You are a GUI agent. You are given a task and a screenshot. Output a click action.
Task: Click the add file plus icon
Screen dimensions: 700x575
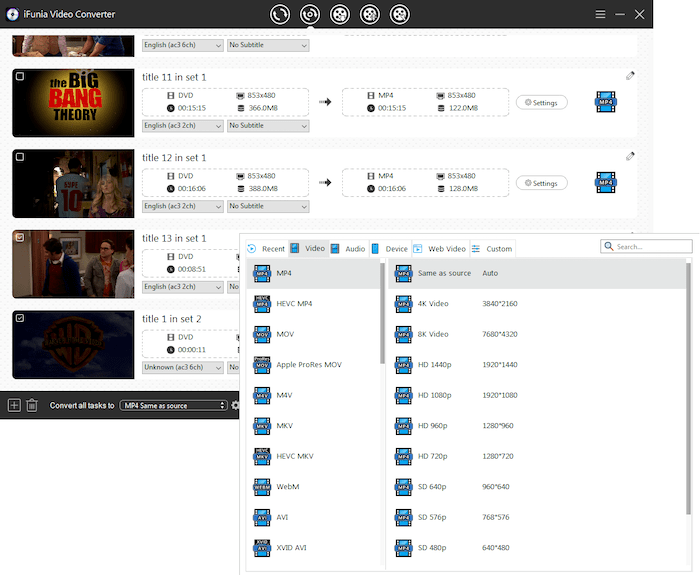click(x=14, y=405)
